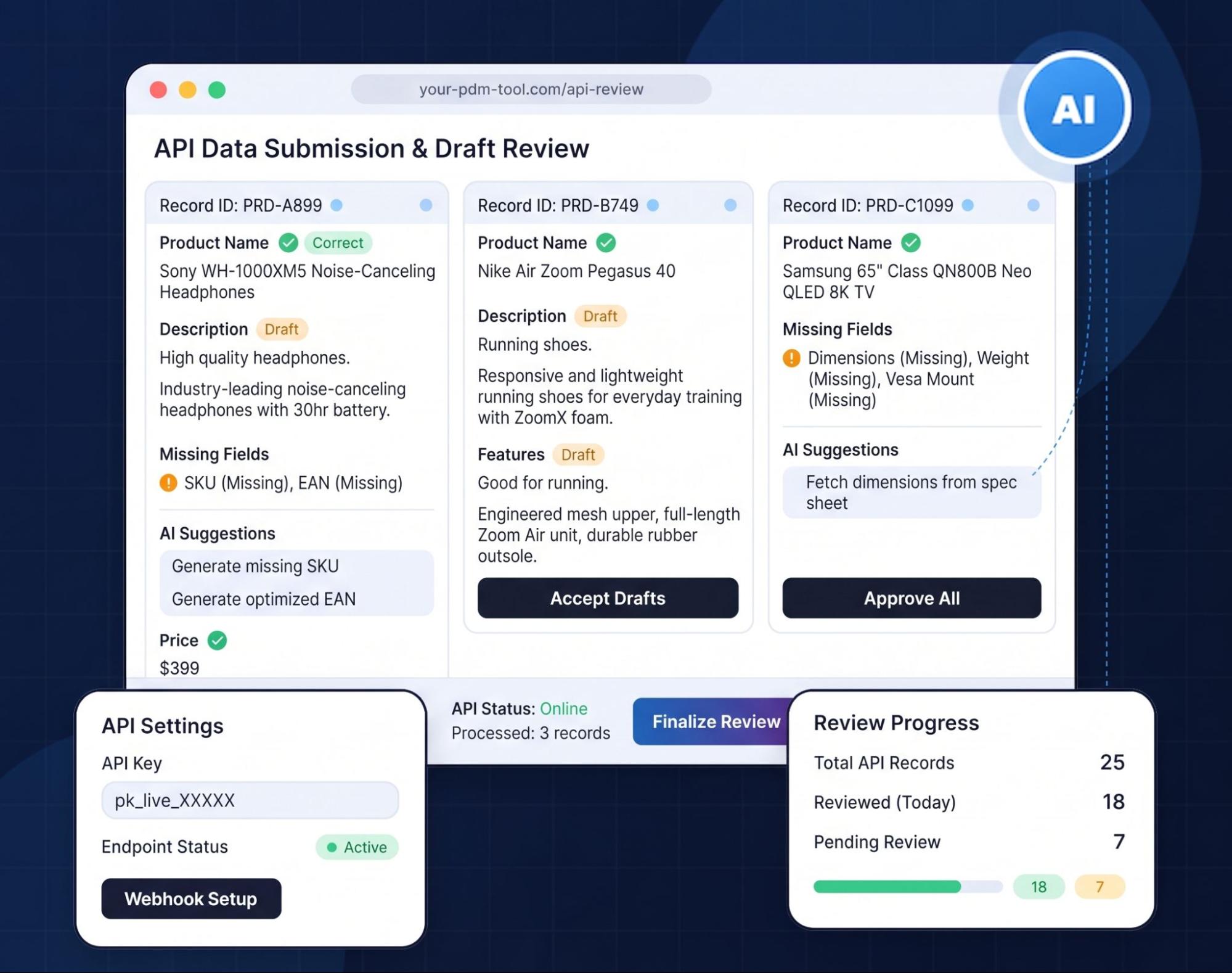Click the green window maximize dot
1232x973 pixels.
[217, 90]
